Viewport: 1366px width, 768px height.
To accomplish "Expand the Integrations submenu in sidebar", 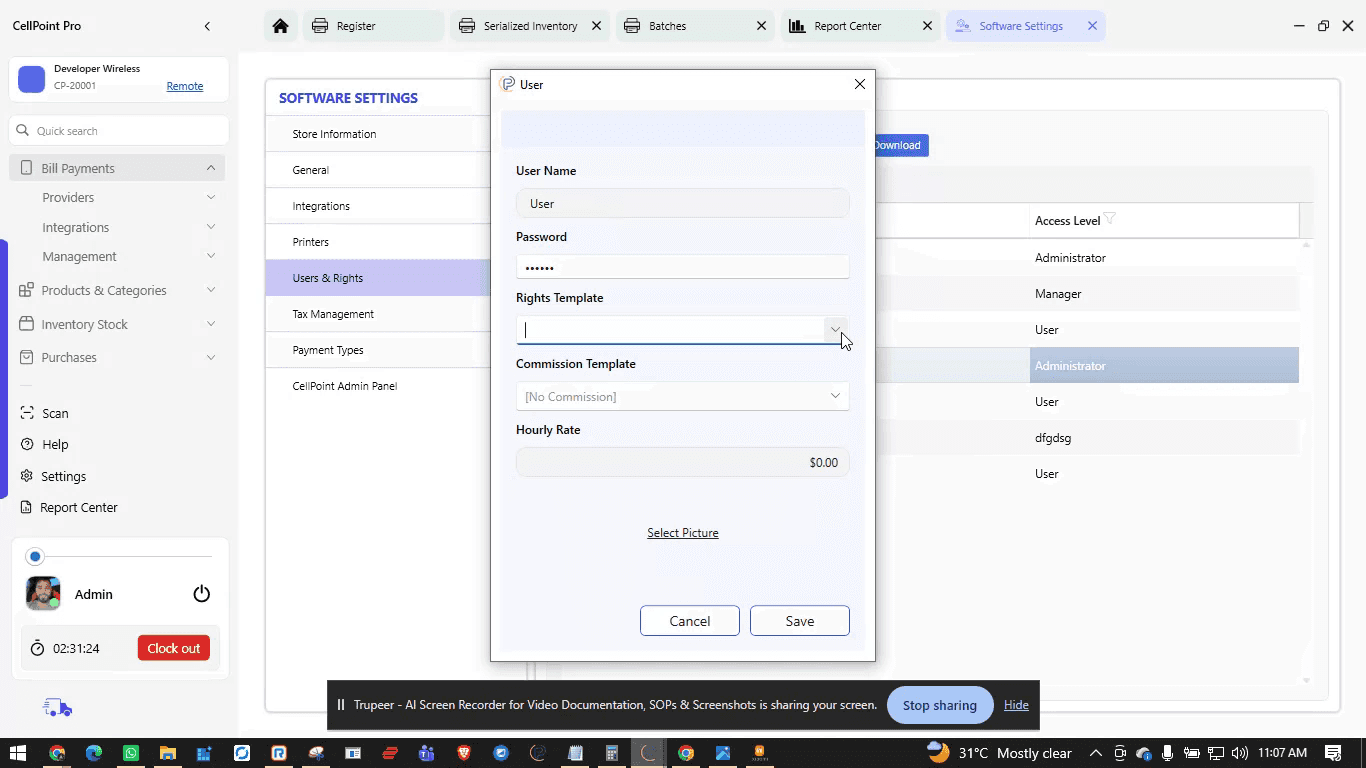I will [x=211, y=227].
